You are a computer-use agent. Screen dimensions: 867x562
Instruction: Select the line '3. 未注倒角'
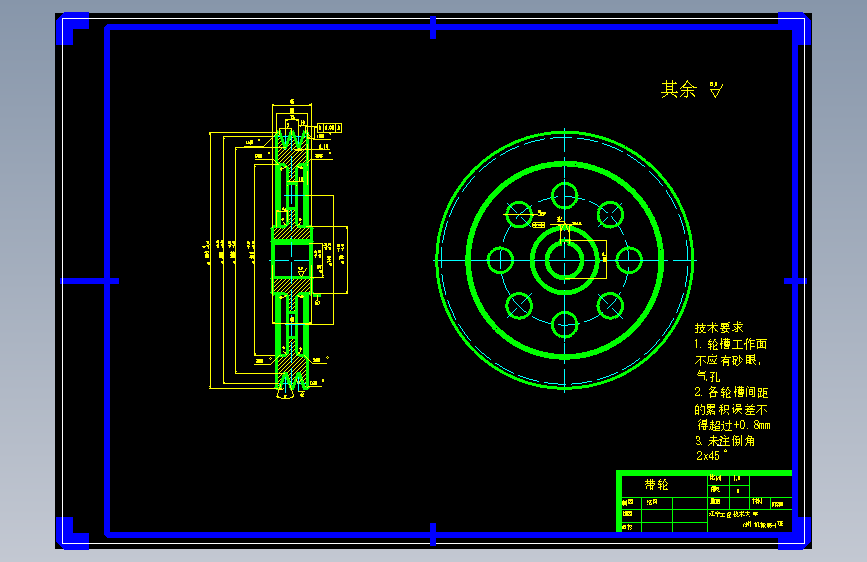(725, 441)
